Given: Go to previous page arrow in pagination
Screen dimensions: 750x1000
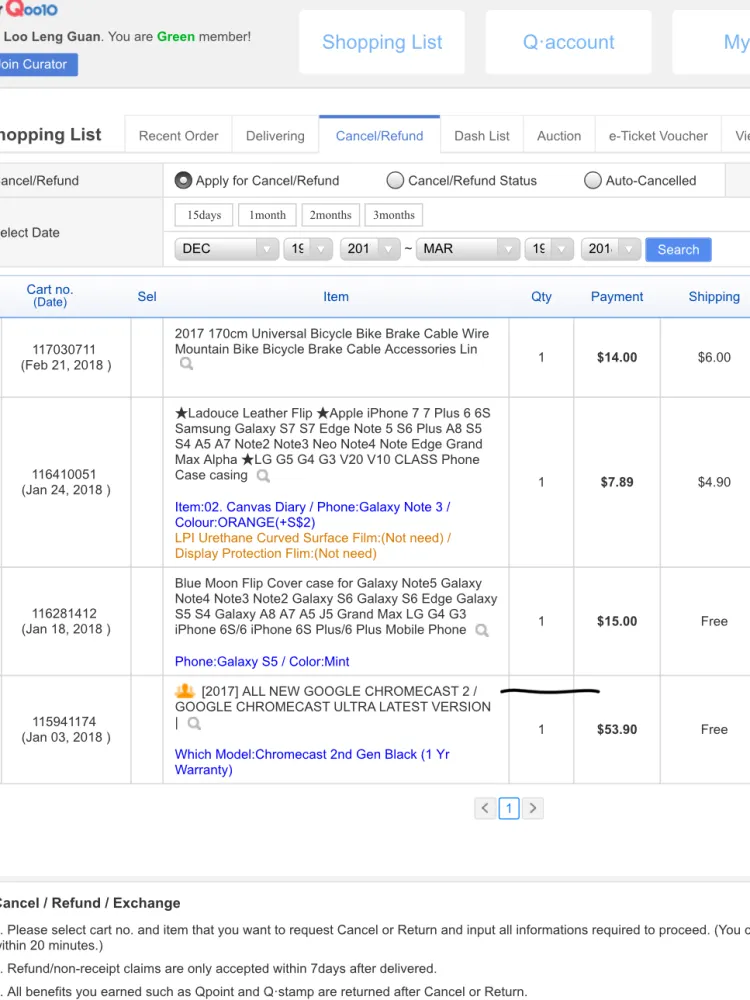Looking at the screenshot, I should point(485,808).
